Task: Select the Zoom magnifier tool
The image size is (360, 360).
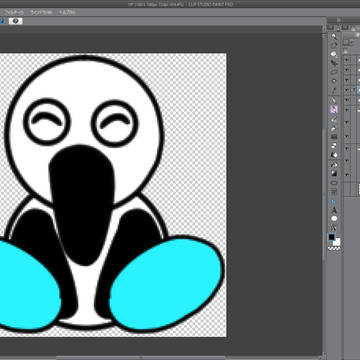Action: coord(334,36)
